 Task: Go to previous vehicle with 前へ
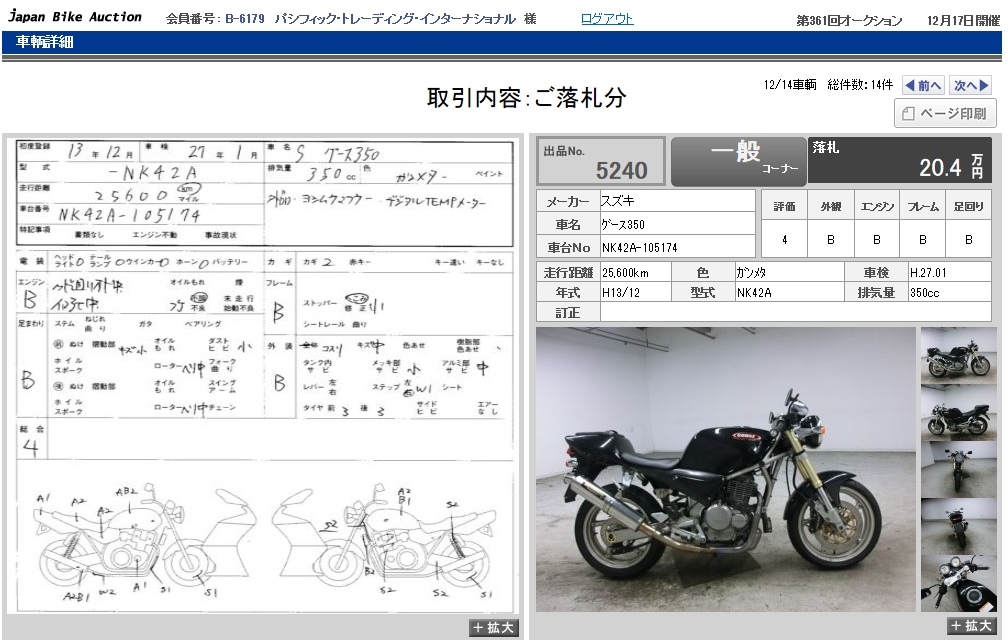[923, 85]
